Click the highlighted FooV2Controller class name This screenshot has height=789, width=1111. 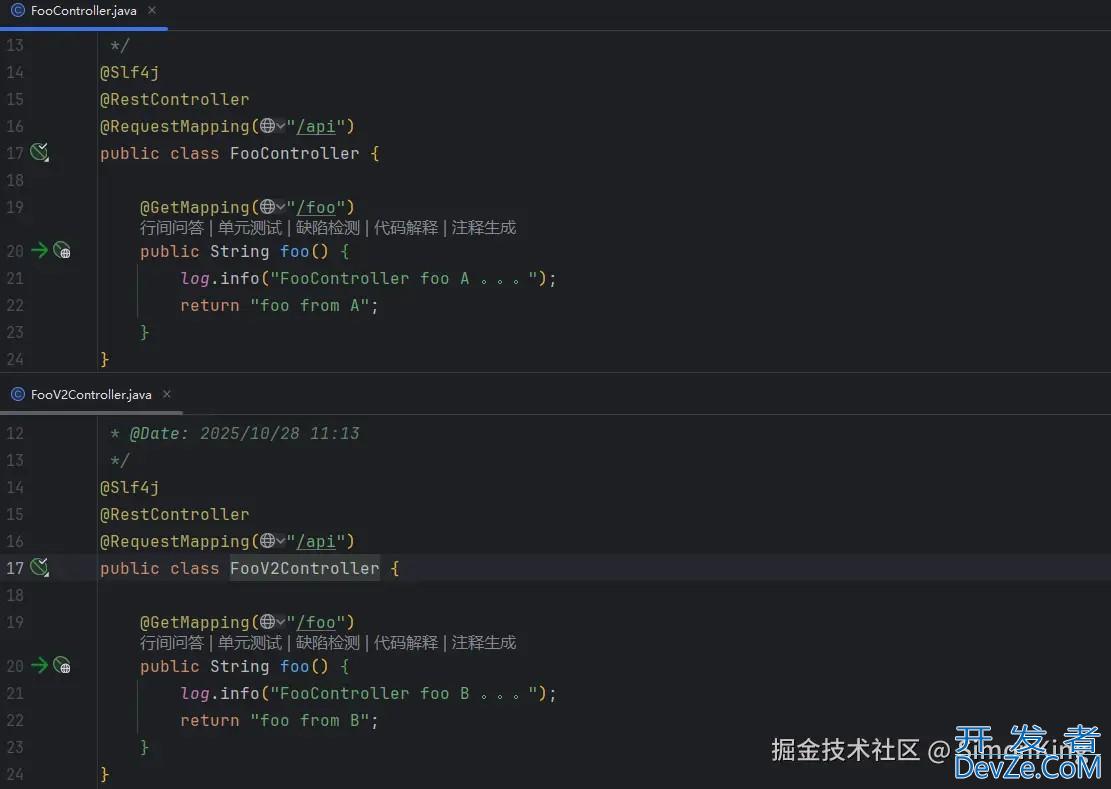304,567
